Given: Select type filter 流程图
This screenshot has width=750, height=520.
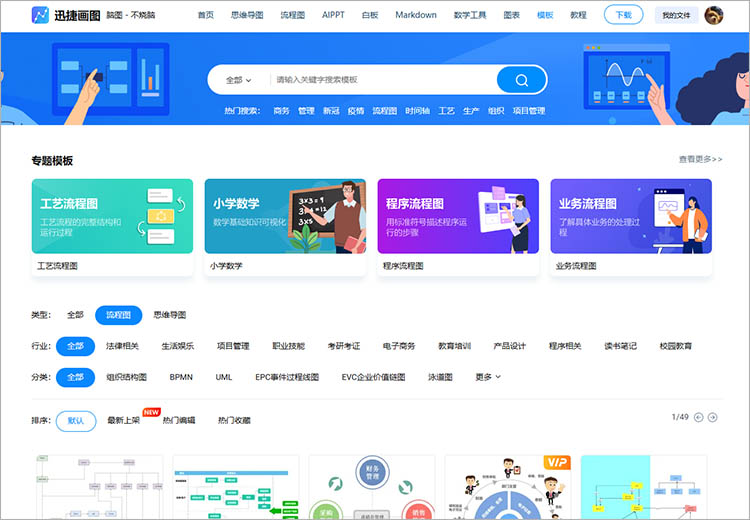Looking at the screenshot, I should pos(119,315).
